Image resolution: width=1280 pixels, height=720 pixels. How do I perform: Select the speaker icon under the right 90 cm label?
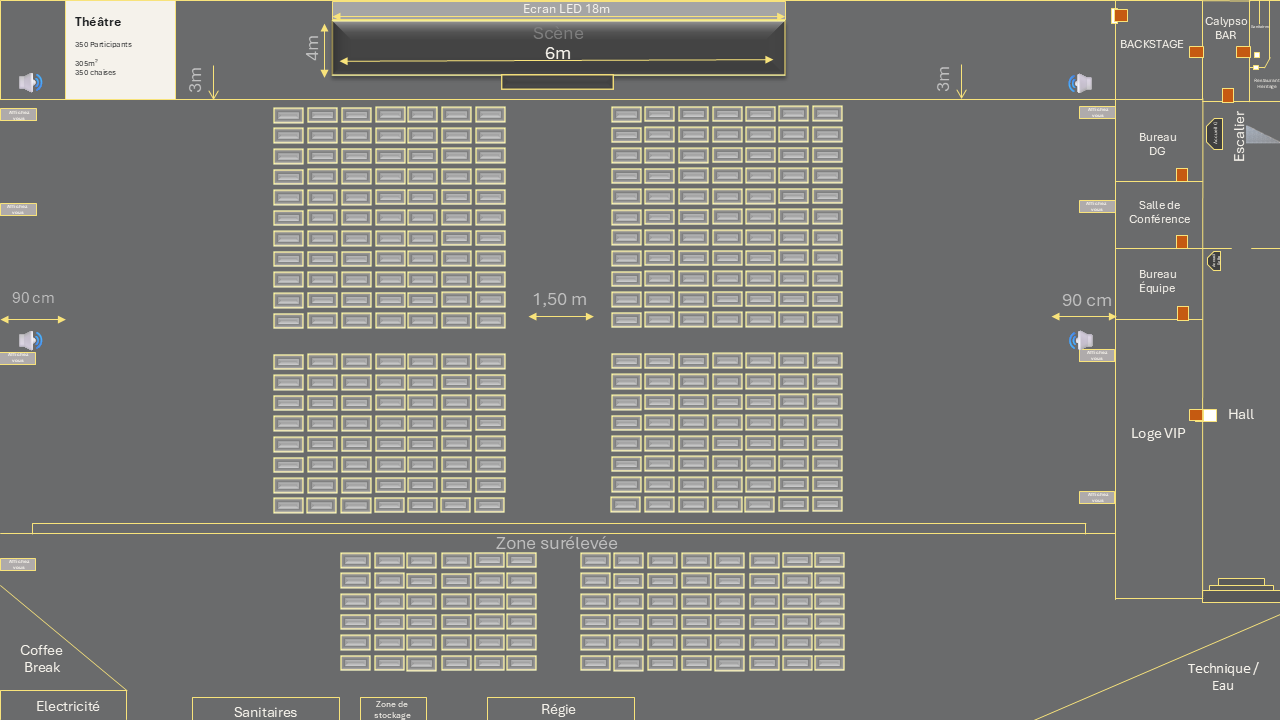tap(1080, 340)
